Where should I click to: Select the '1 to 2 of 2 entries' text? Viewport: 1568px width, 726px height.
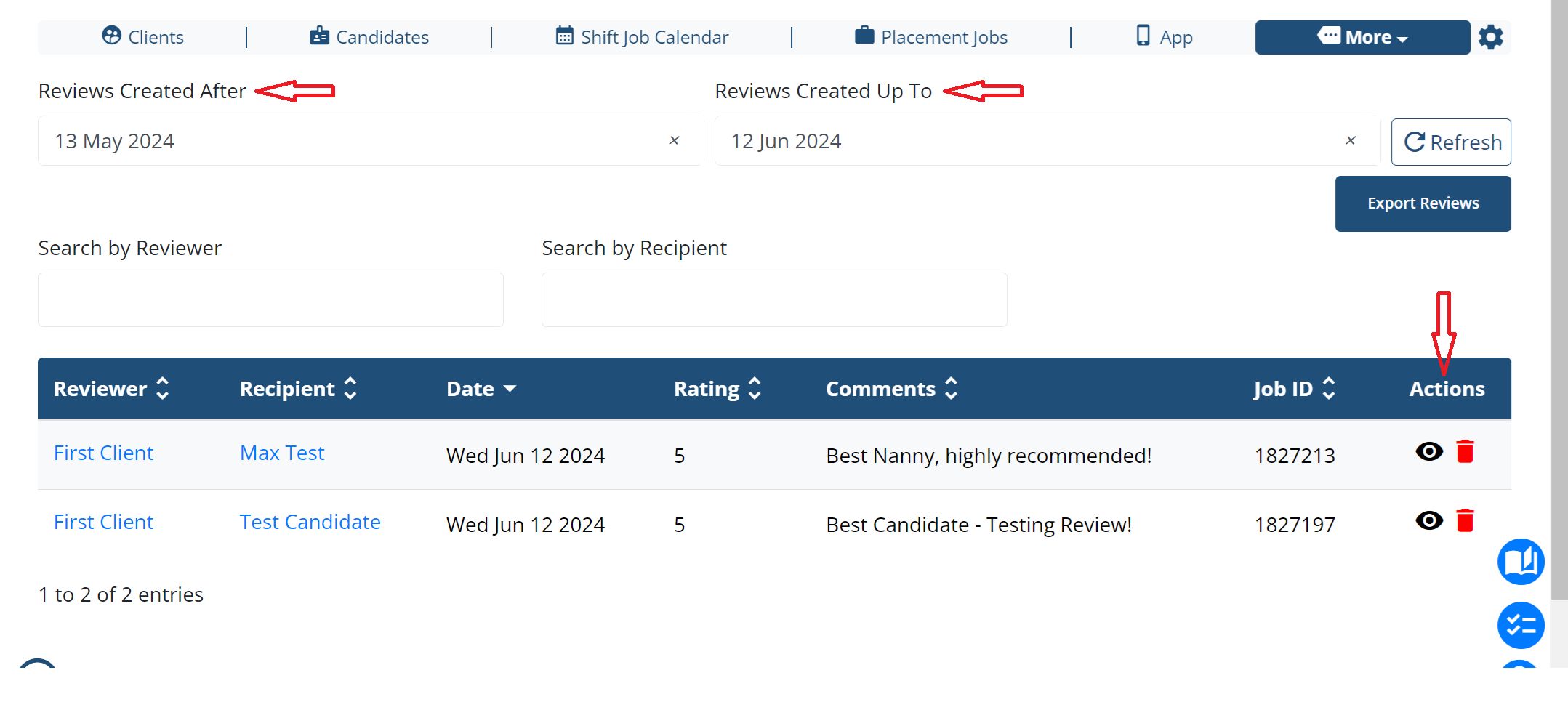[121, 594]
